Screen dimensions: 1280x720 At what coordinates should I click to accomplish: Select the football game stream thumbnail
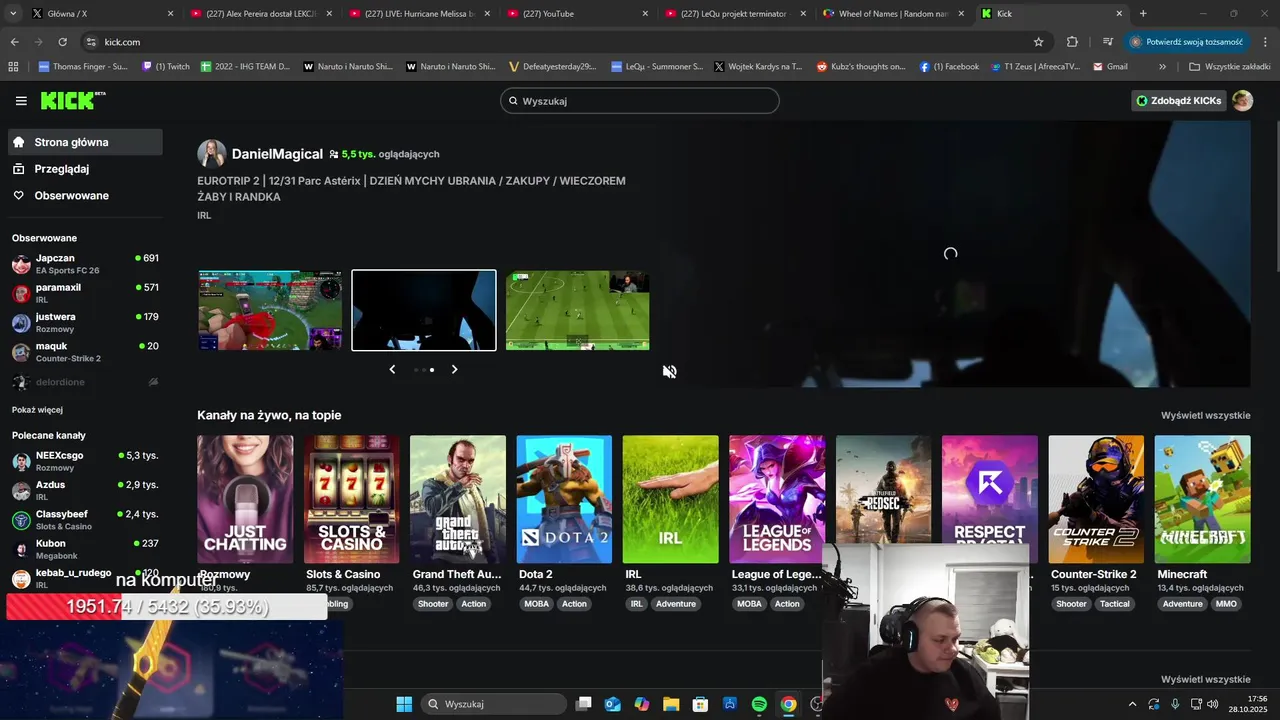point(577,310)
